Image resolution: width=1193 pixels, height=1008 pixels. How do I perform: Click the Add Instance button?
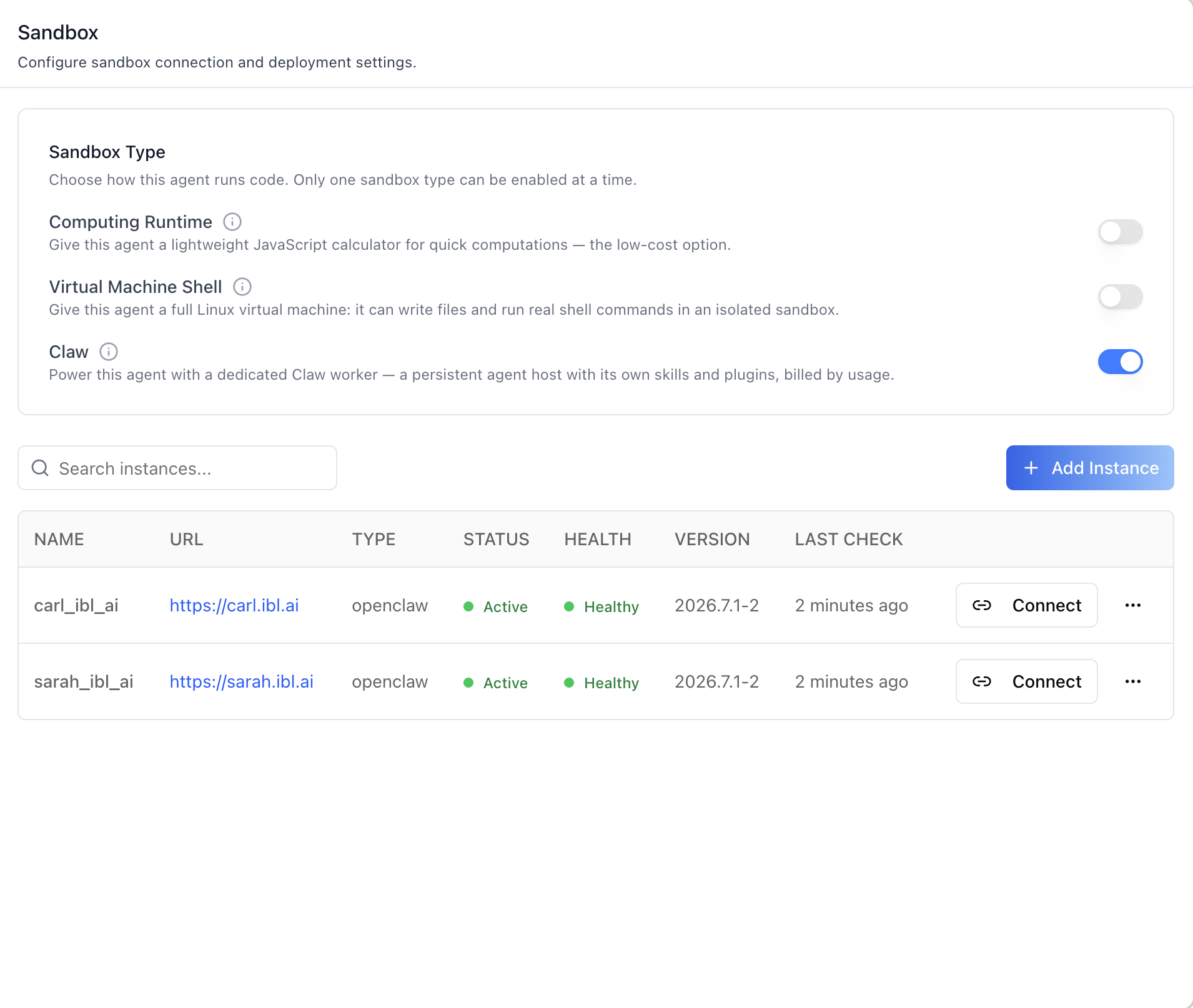click(x=1090, y=468)
